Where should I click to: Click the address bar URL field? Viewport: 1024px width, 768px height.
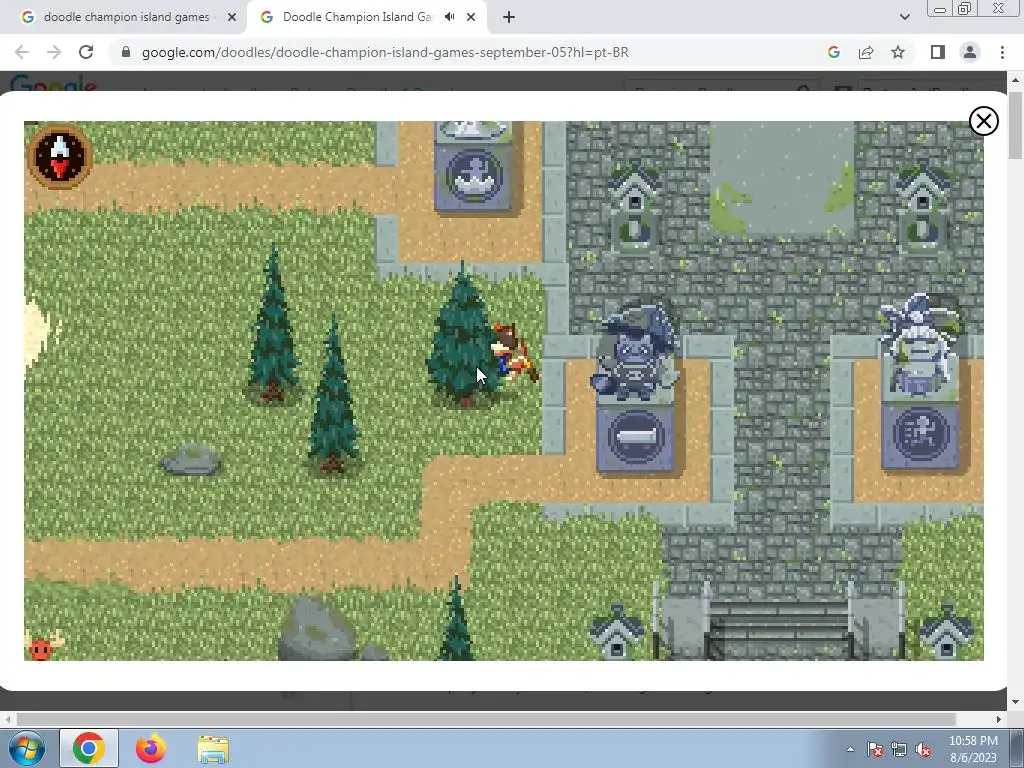pos(385,52)
